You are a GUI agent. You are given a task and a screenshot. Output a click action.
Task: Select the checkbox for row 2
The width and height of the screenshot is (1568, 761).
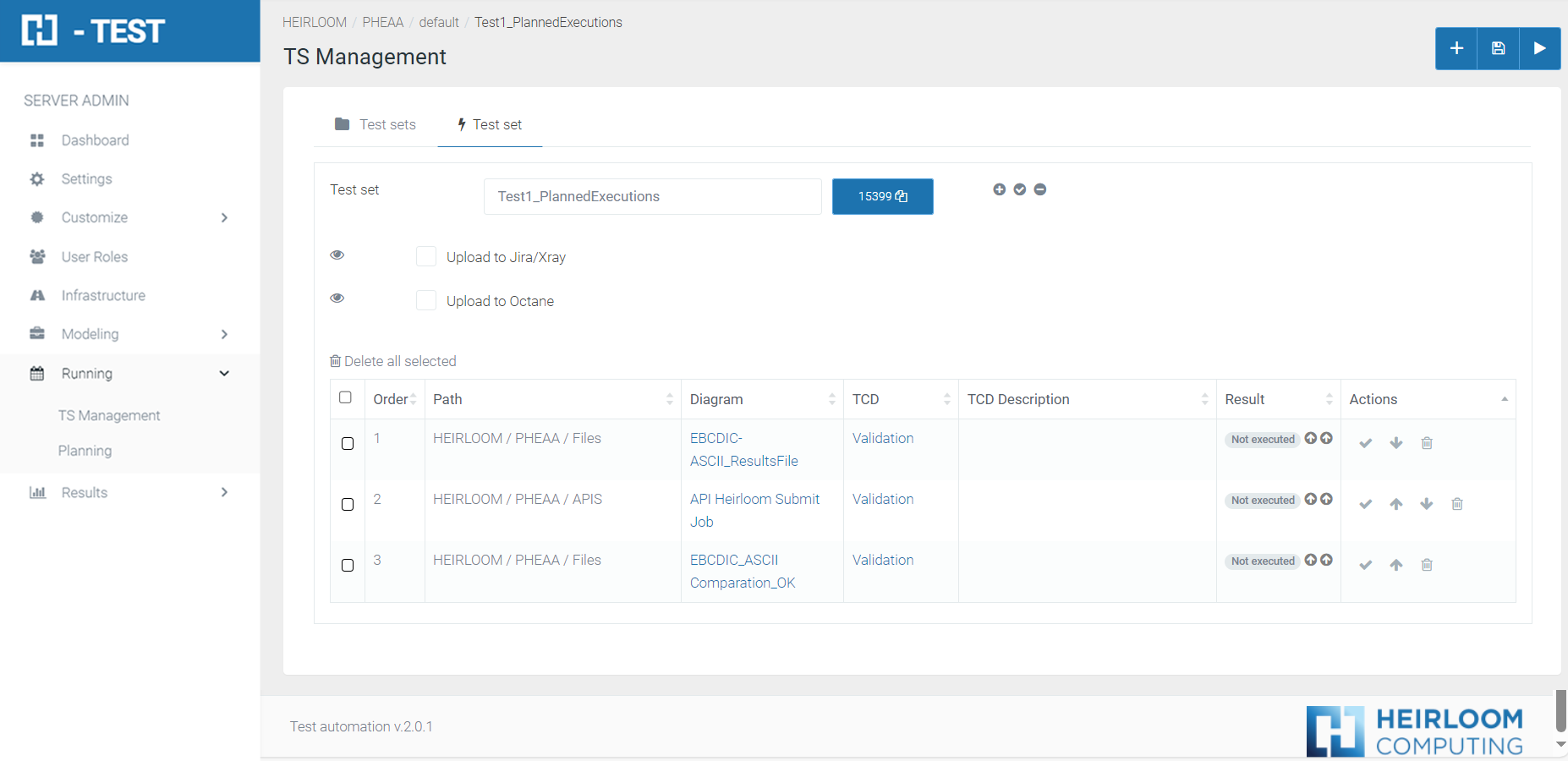pos(348,505)
